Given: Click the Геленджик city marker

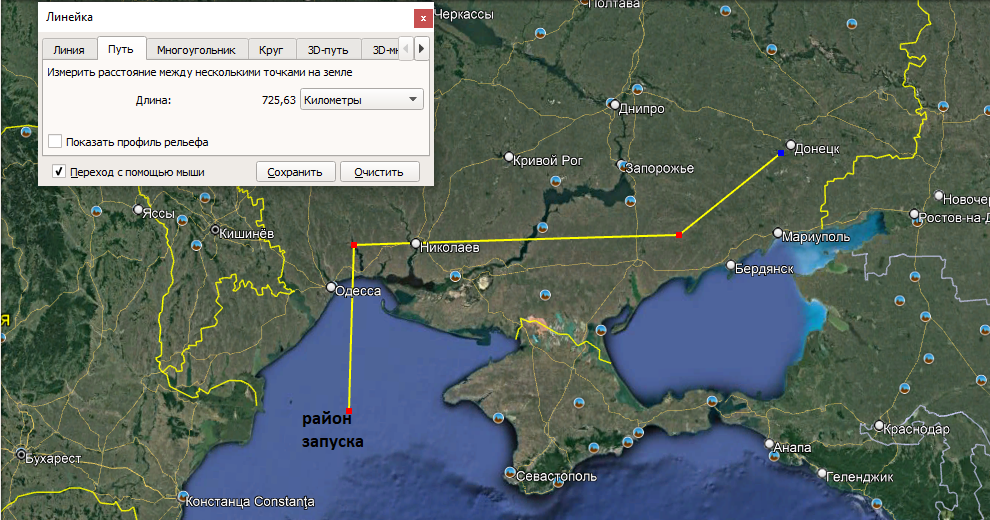Looking at the screenshot, I should (x=822, y=473).
